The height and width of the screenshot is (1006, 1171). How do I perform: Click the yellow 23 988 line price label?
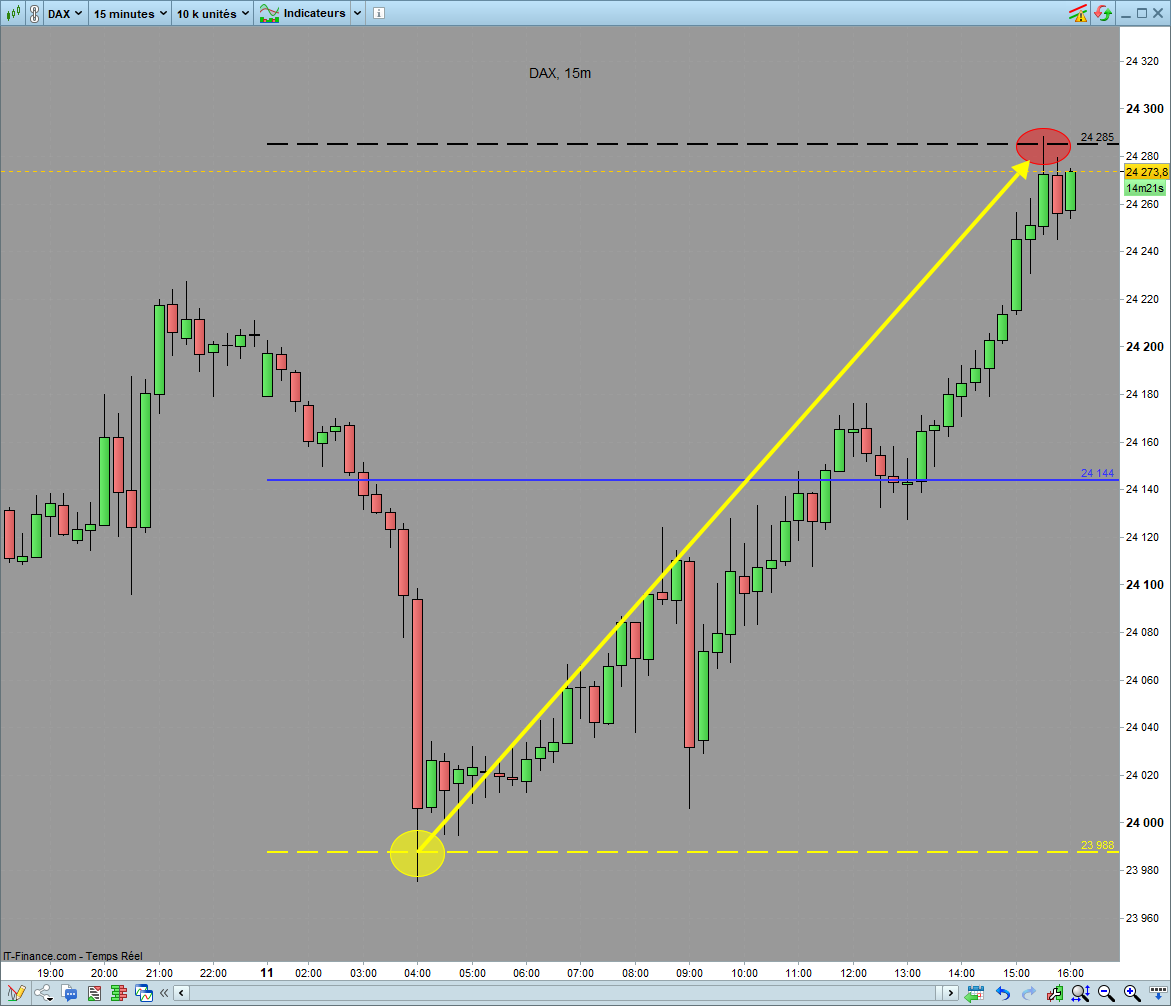[1097, 845]
